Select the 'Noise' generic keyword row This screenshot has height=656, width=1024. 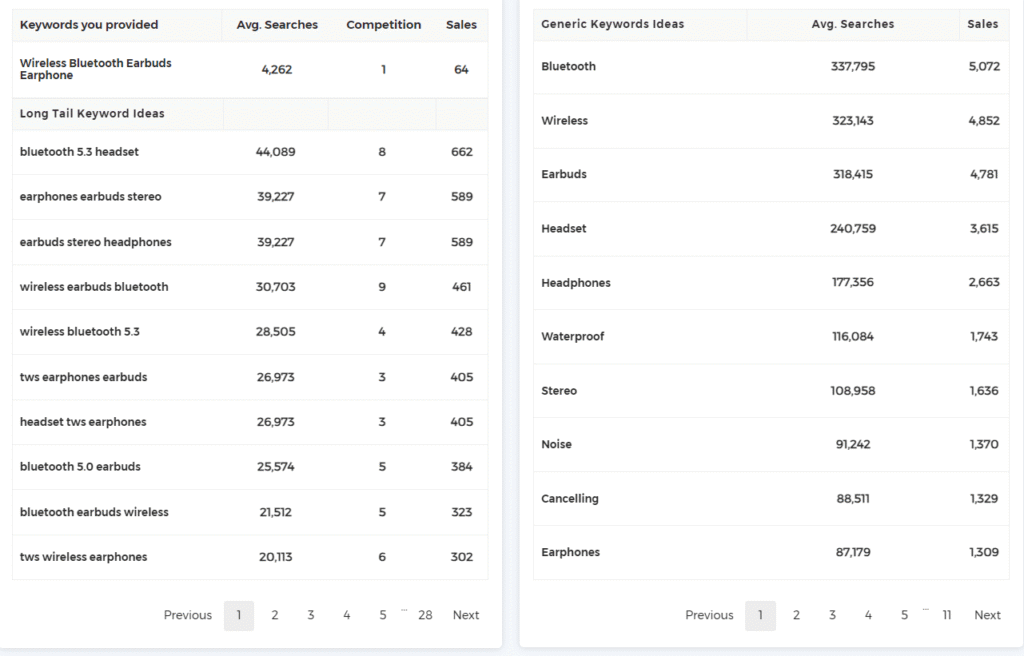coord(555,444)
